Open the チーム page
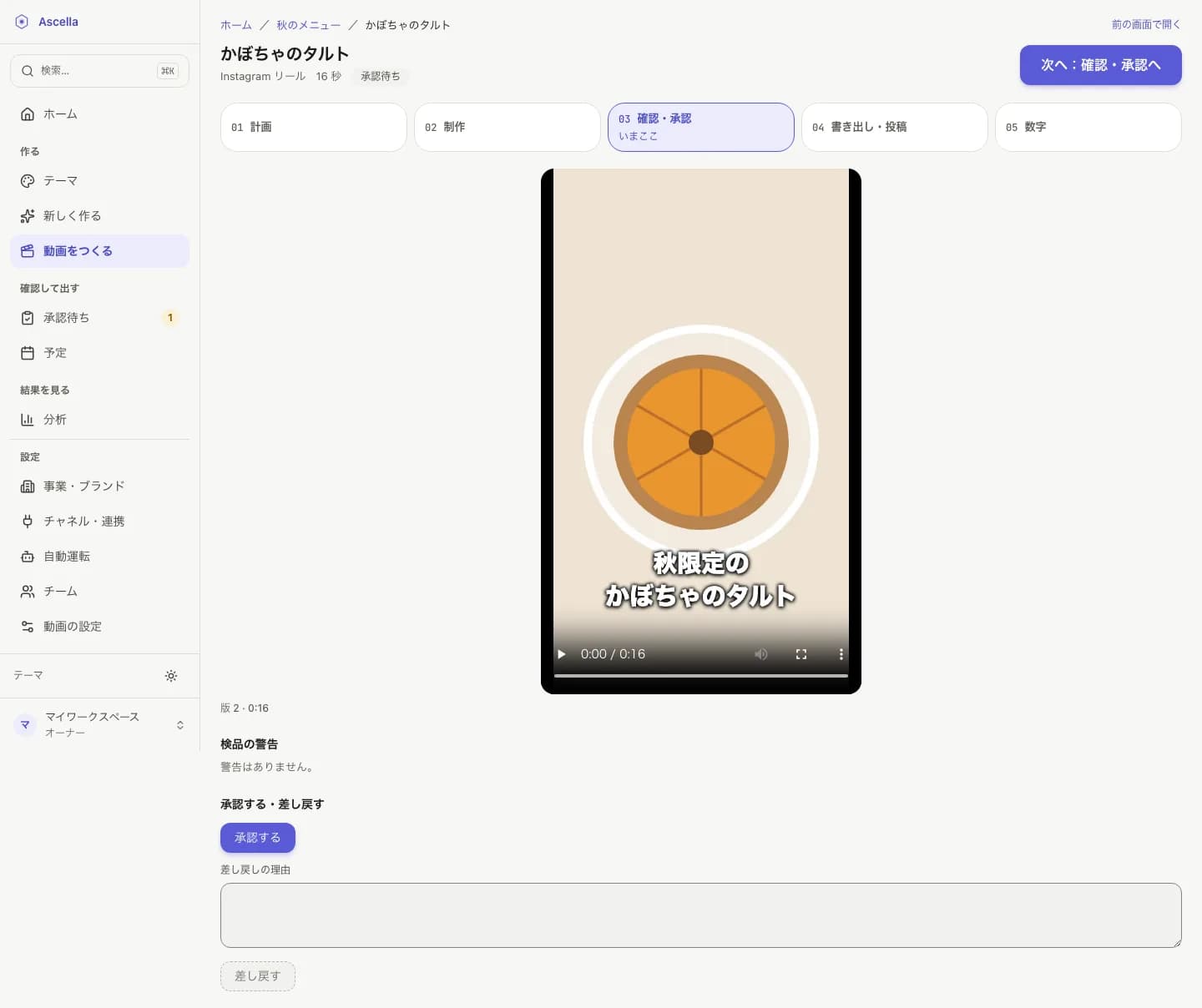The image size is (1202, 1008). tap(99, 592)
